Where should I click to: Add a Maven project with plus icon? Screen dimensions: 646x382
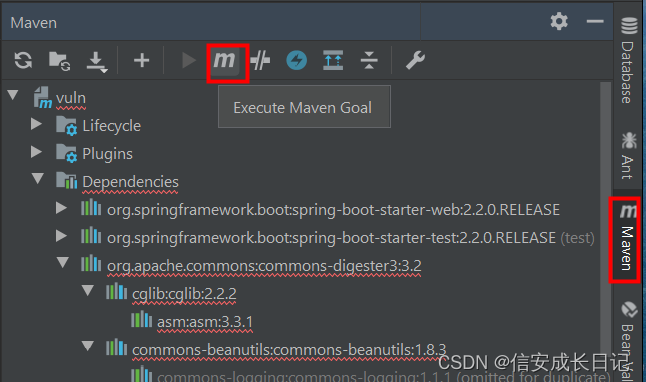[141, 60]
